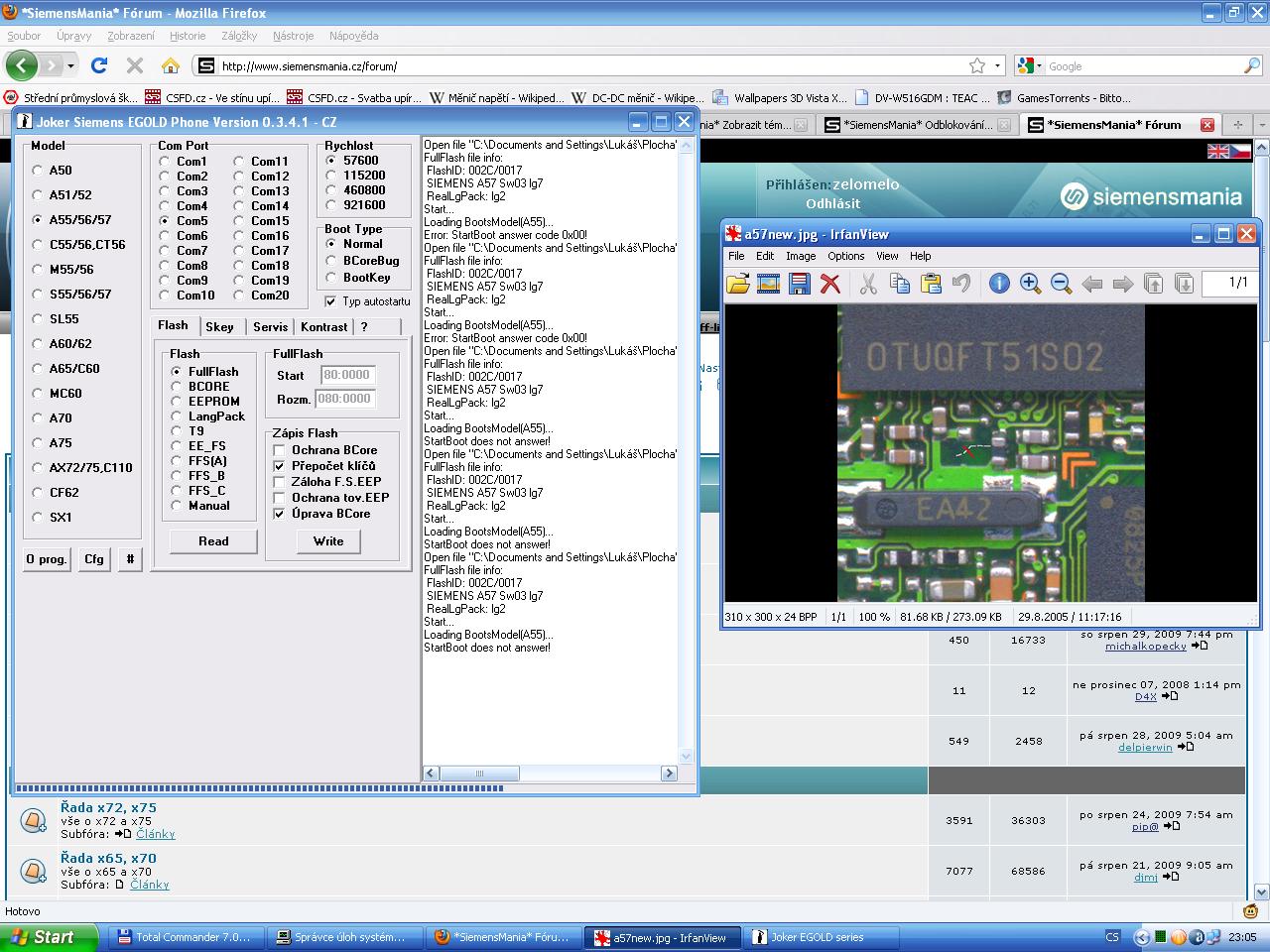Click the Copy icon in IrfanView toolbar
The image size is (1270, 952).
(900, 284)
